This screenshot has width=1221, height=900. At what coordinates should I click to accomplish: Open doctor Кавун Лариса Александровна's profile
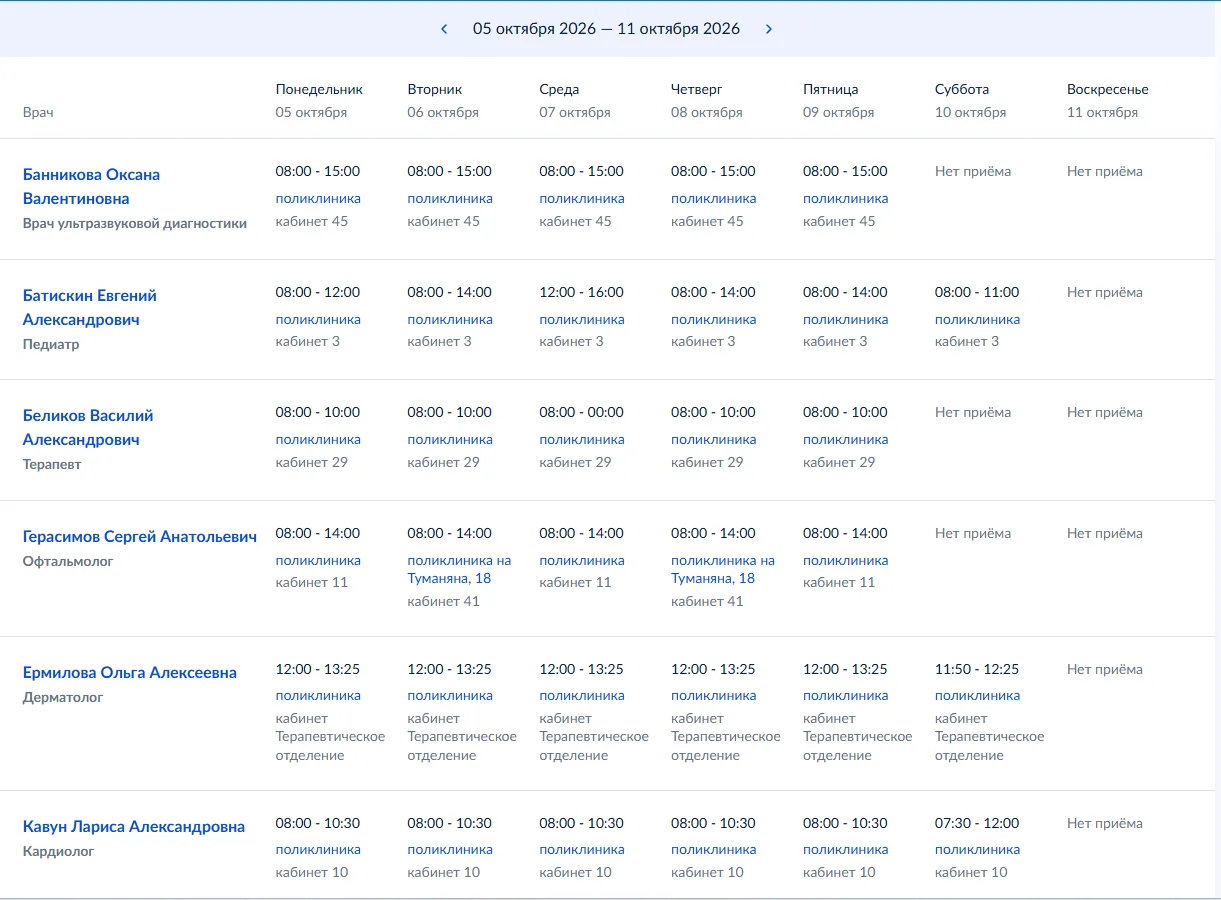tap(134, 827)
